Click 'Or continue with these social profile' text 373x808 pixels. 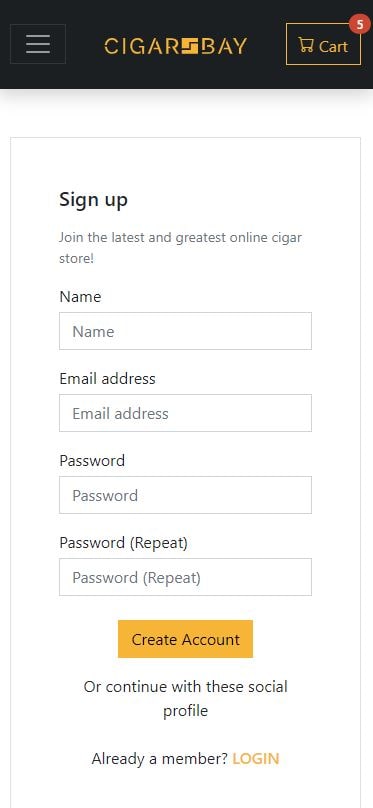(185, 699)
